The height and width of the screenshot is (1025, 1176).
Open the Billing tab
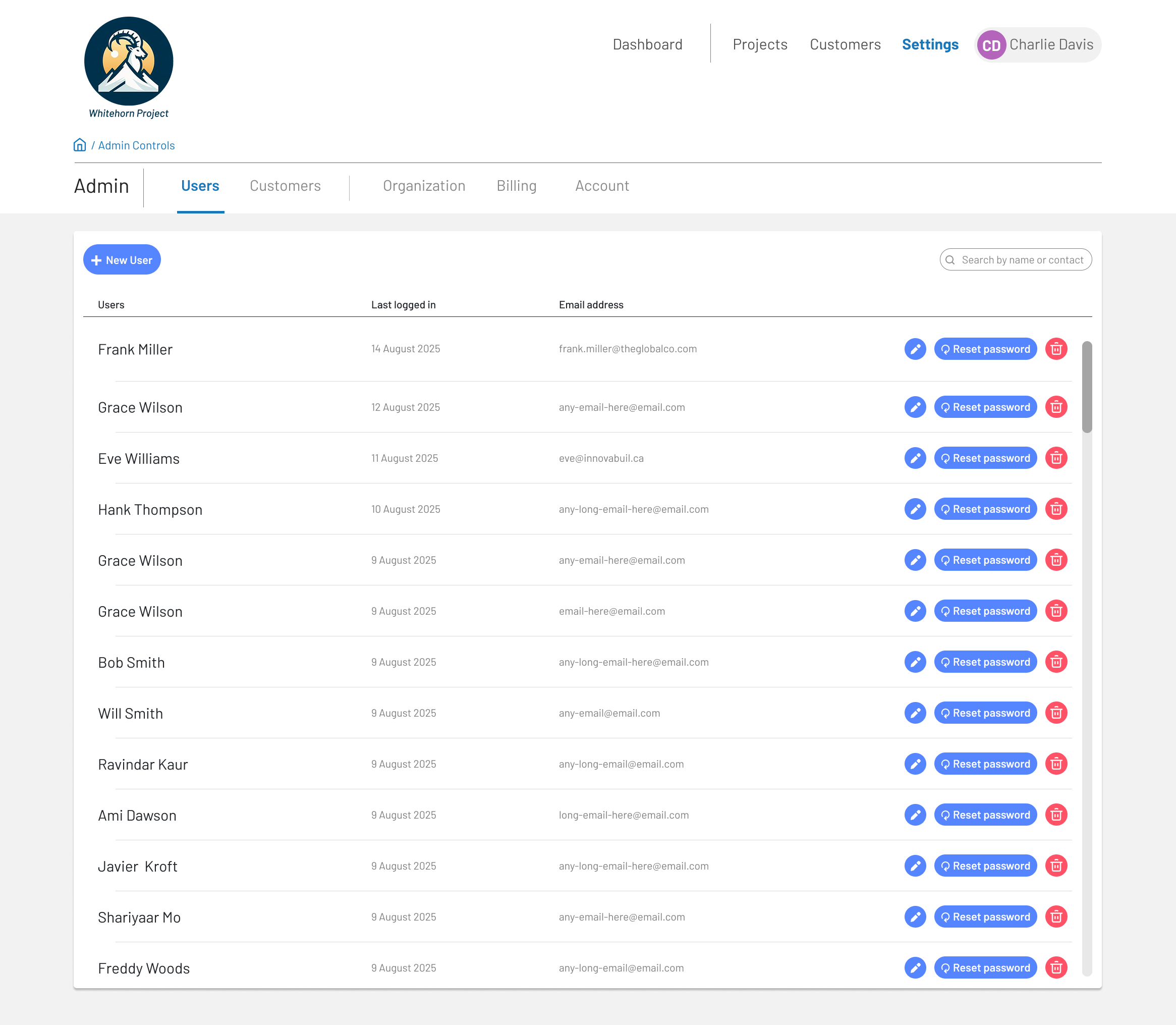(516, 186)
